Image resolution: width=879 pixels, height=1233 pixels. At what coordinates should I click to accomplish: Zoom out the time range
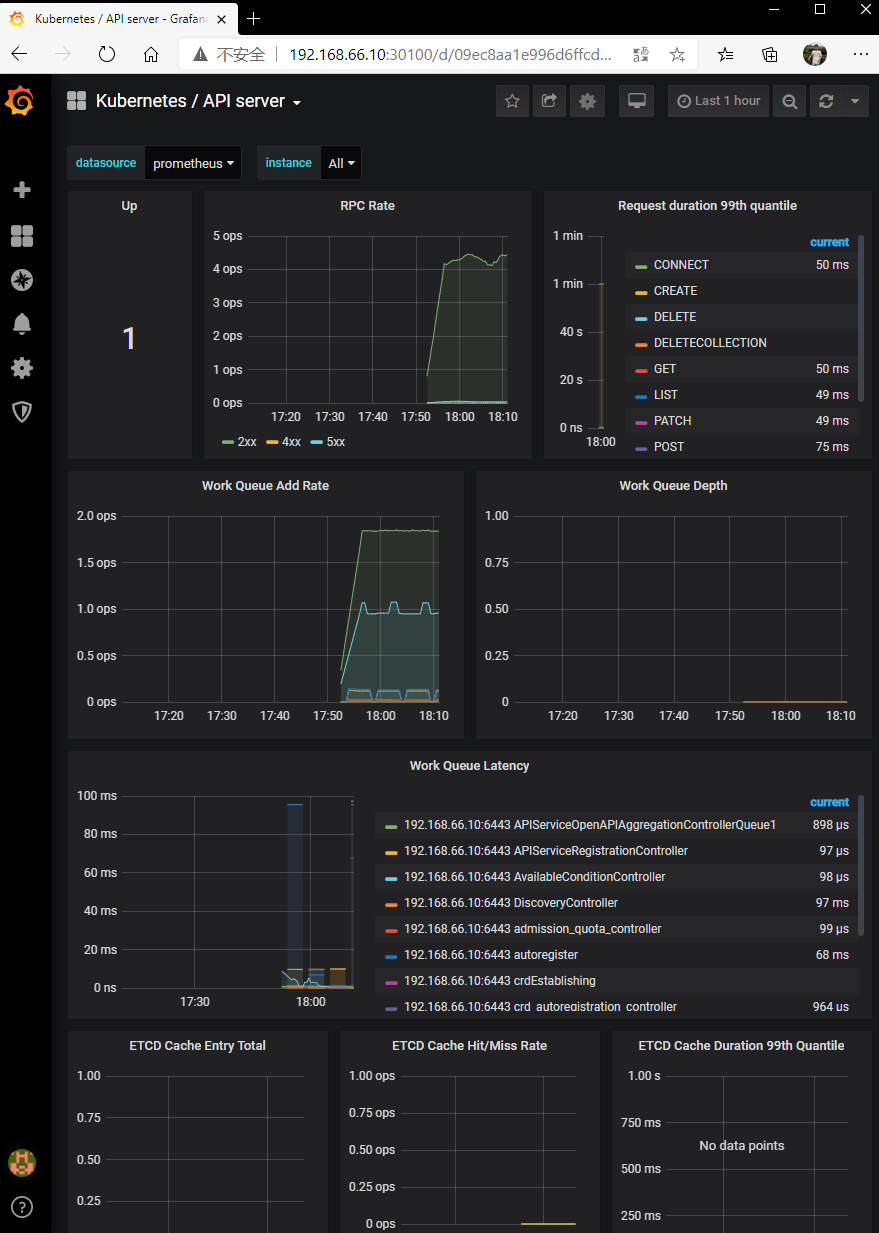[789, 101]
